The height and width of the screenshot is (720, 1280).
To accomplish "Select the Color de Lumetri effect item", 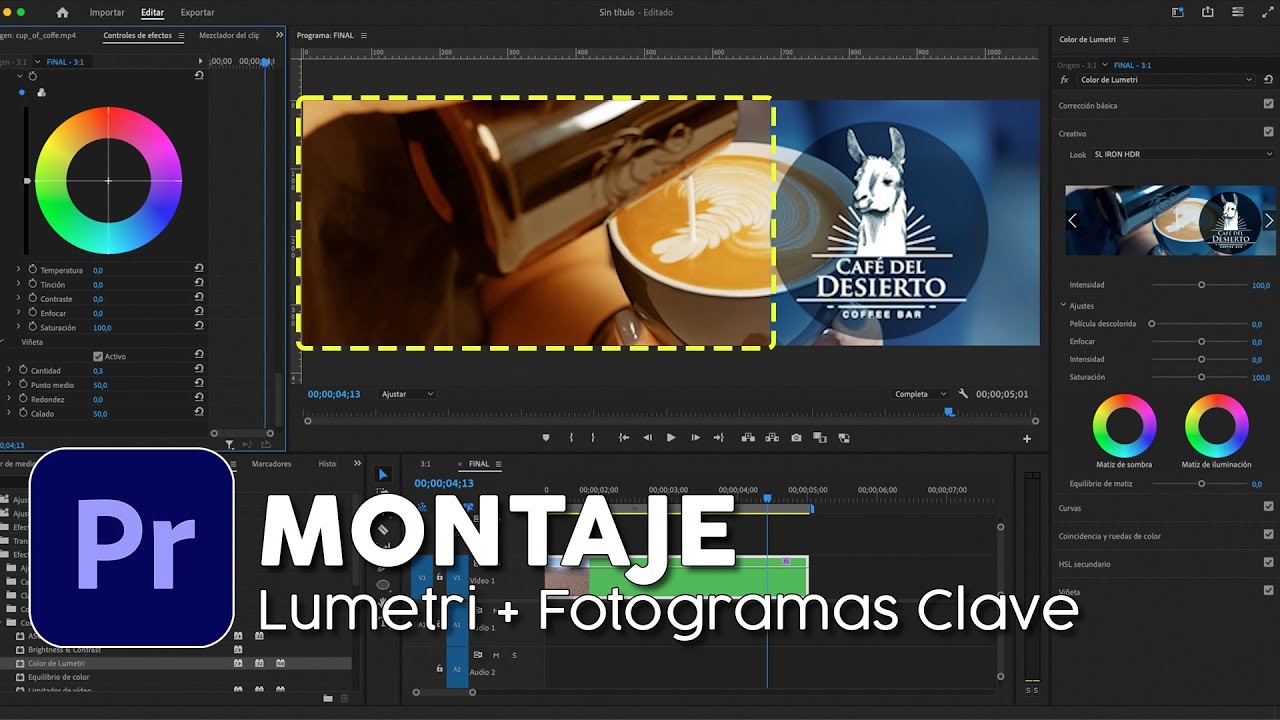I will (x=56, y=663).
